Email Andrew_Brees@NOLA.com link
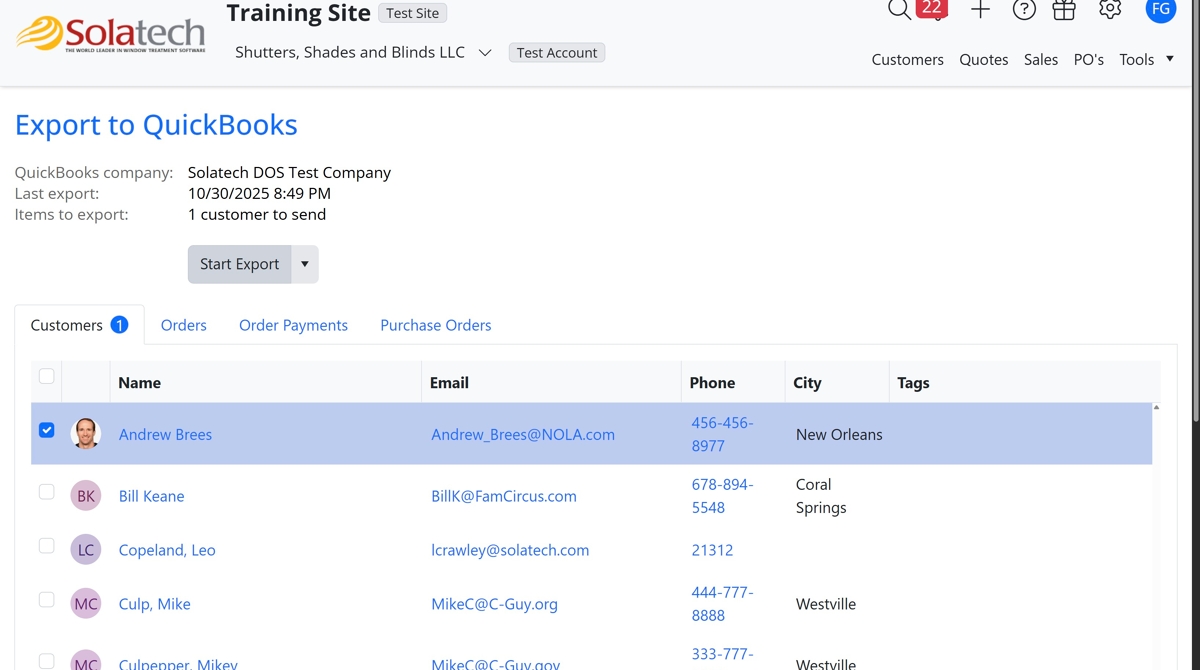The image size is (1200, 670). pyautogui.click(x=523, y=434)
